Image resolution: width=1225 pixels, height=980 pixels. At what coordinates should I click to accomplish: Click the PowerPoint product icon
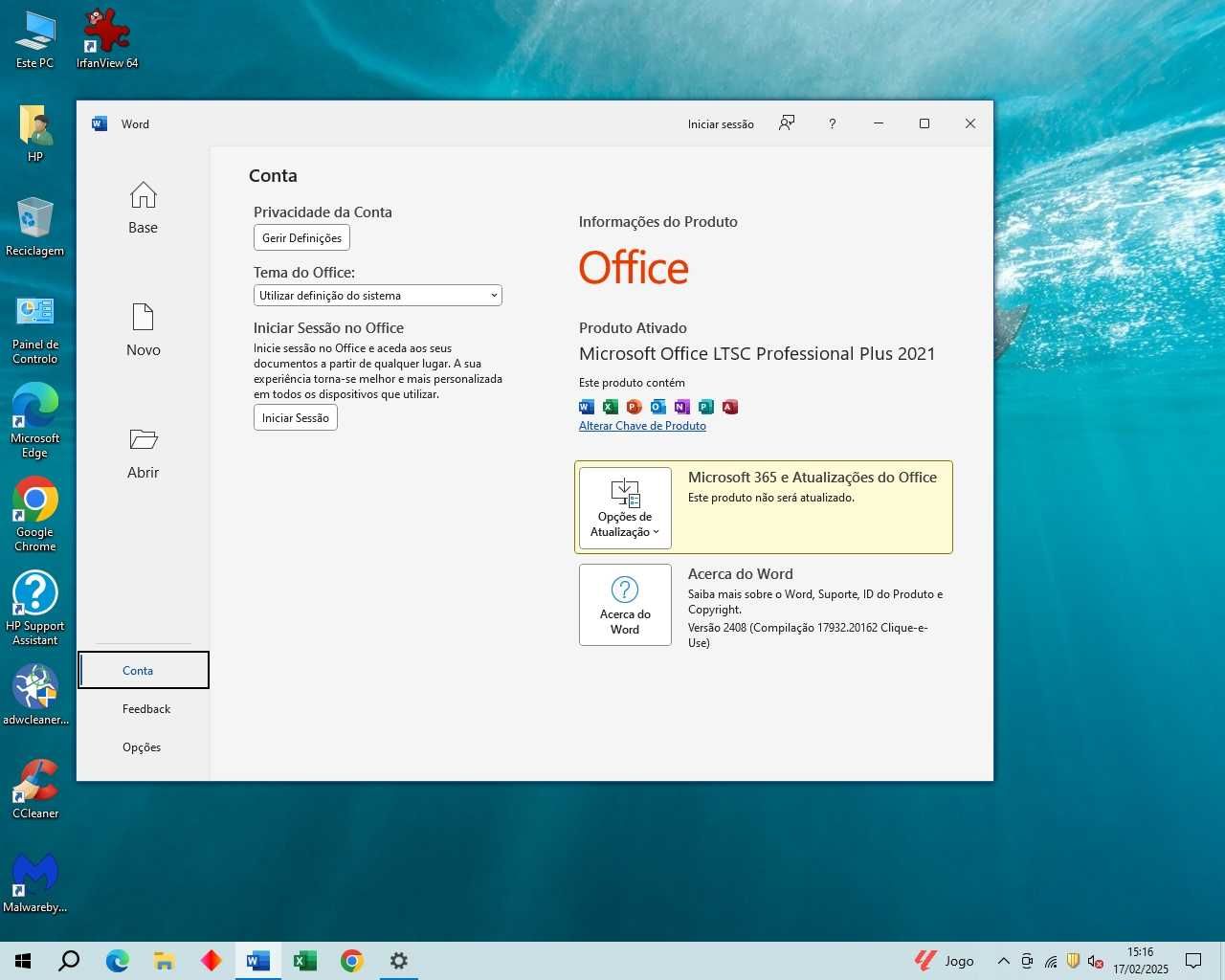tap(634, 407)
